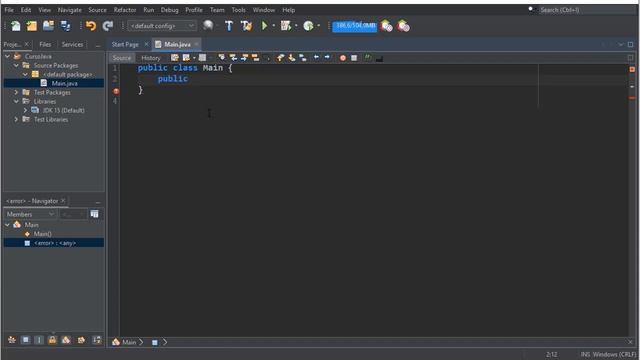Click the Shift Line Right arrow
This screenshot has height=360, width=640.
point(327,58)
